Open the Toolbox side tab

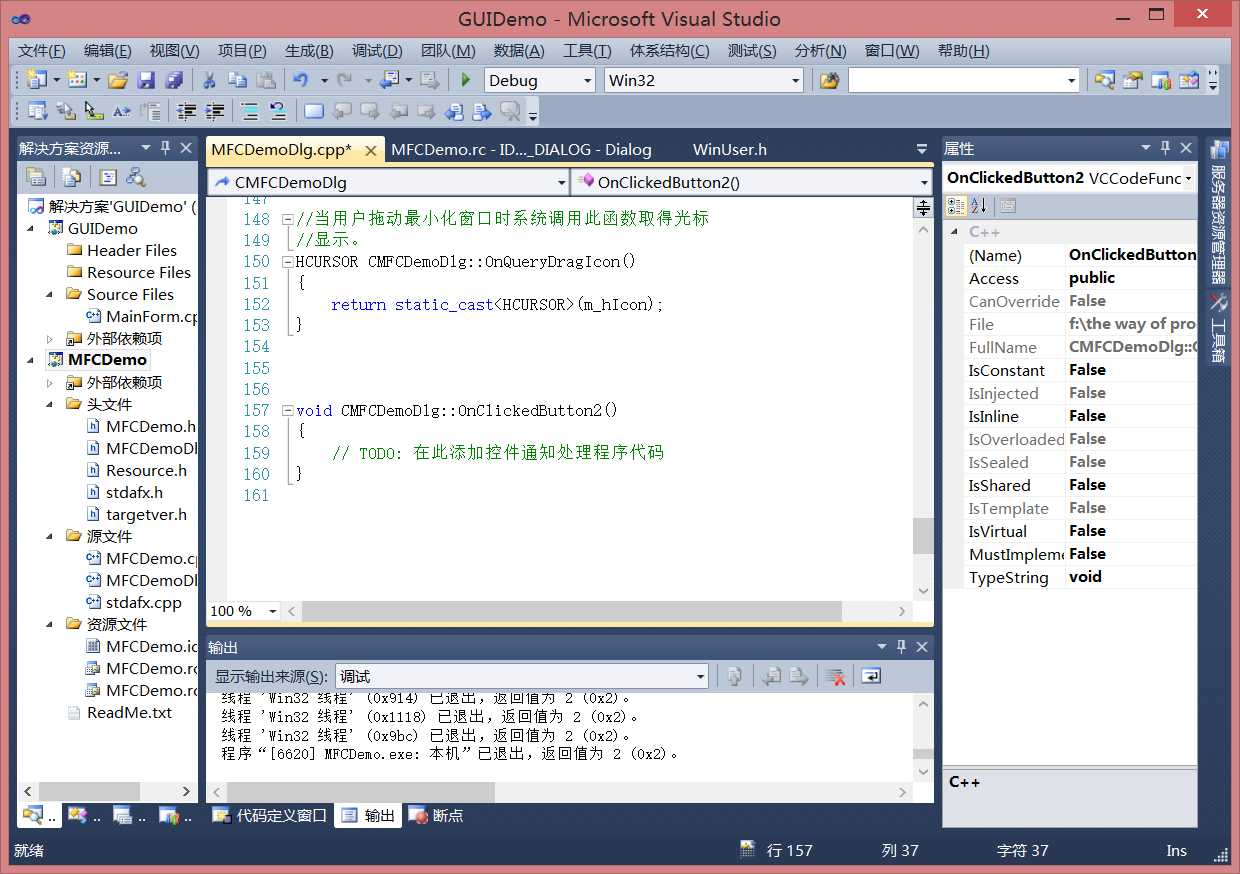(x=1218, y=328)
